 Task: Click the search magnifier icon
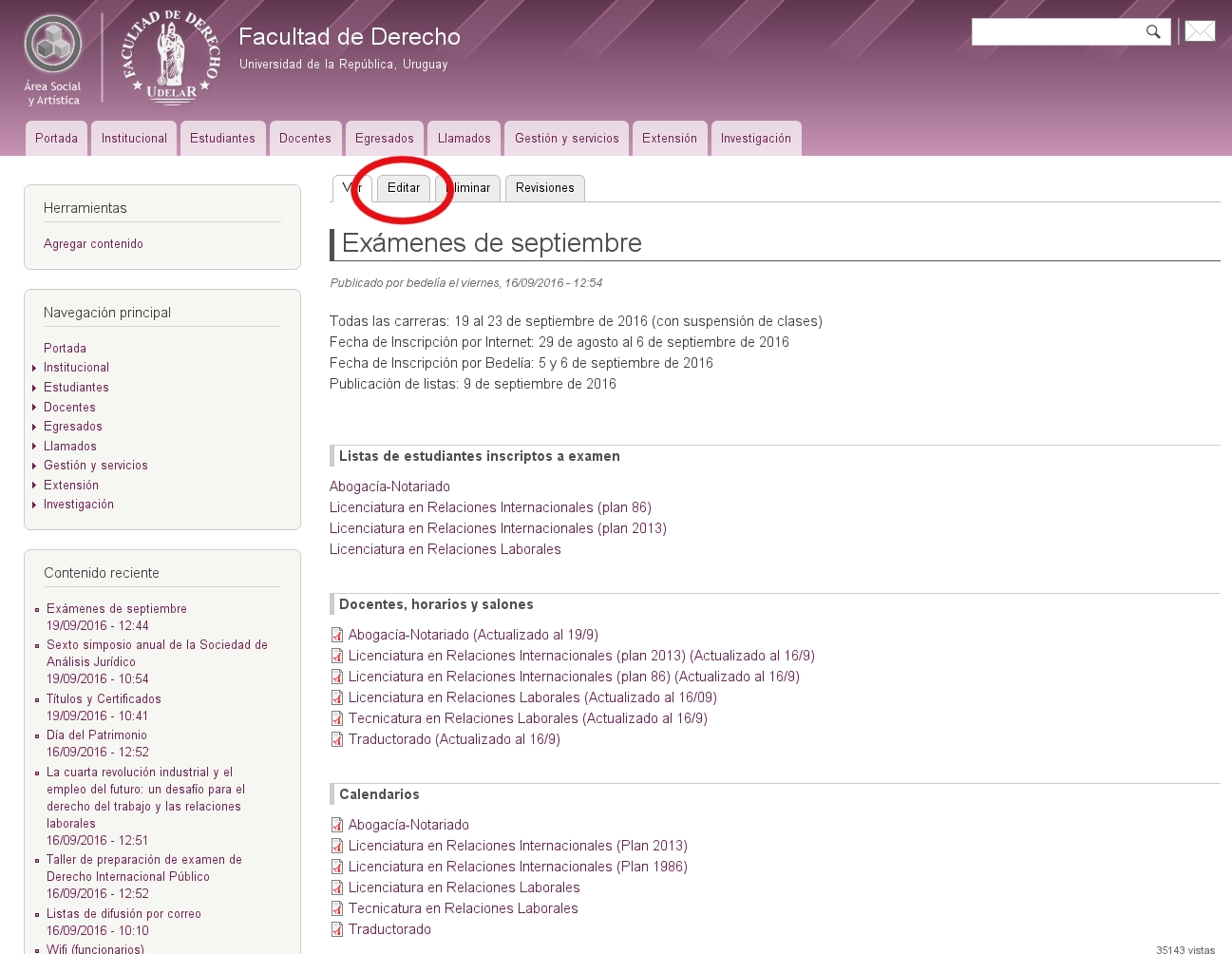click(x=1153, y=31)
